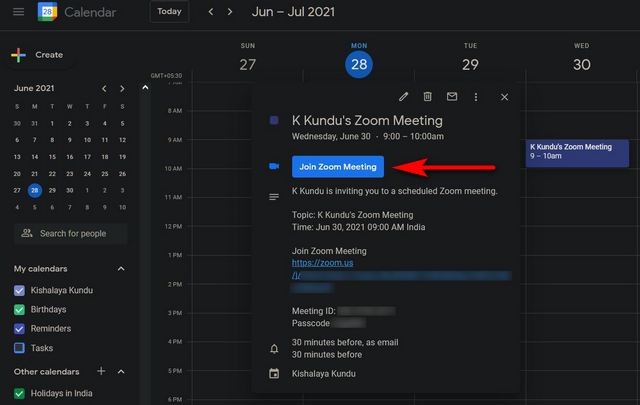
Task: Select June 28 in mini calendar
Action: click(35, 190)
